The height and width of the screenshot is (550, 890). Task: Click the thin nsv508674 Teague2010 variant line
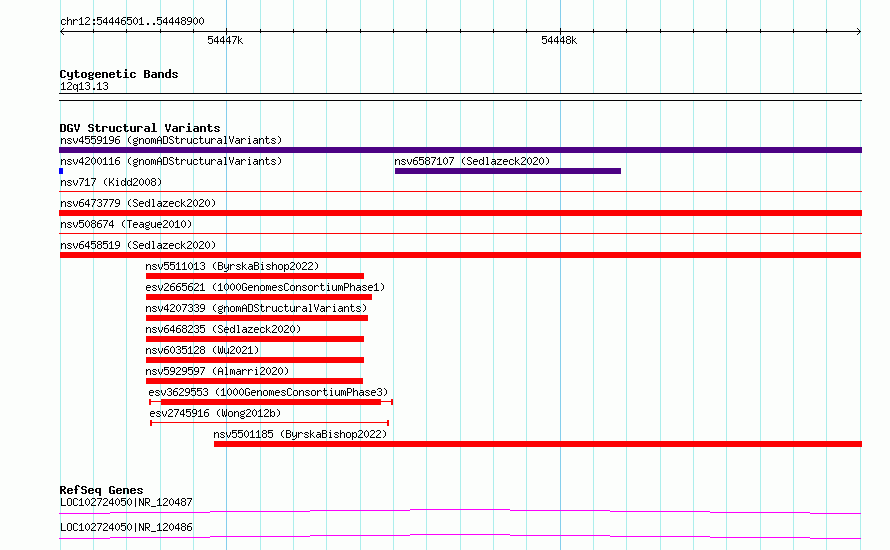click(460, 234)
